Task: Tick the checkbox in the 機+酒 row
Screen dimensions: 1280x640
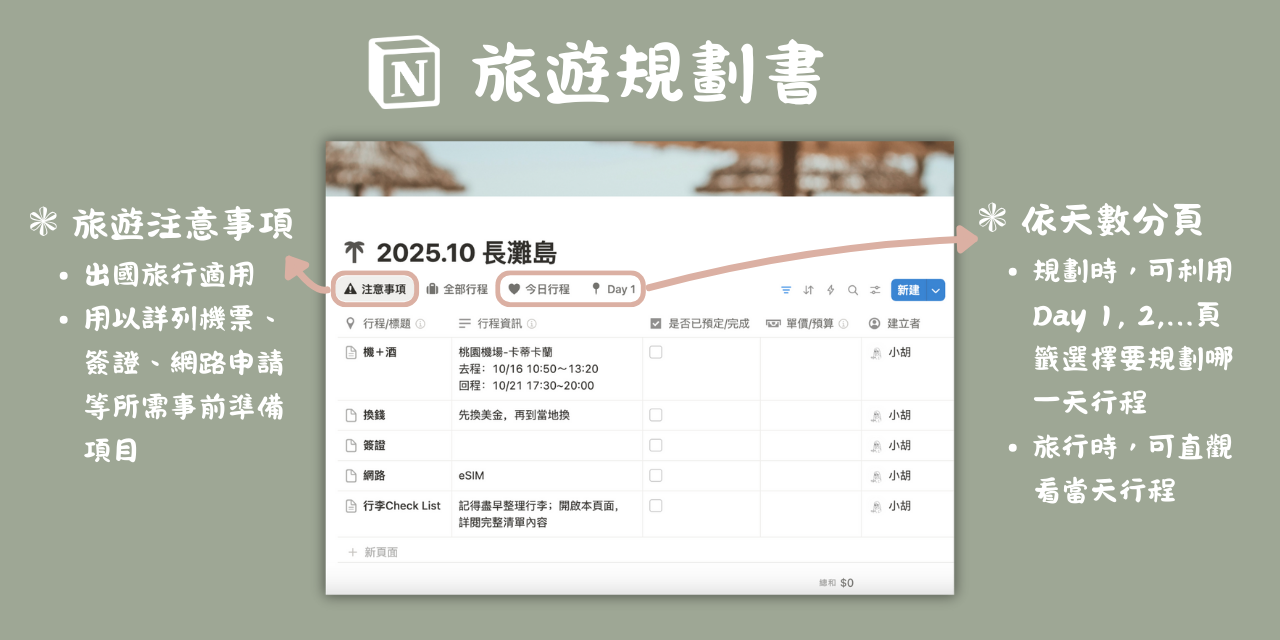Action: point(656,352)
